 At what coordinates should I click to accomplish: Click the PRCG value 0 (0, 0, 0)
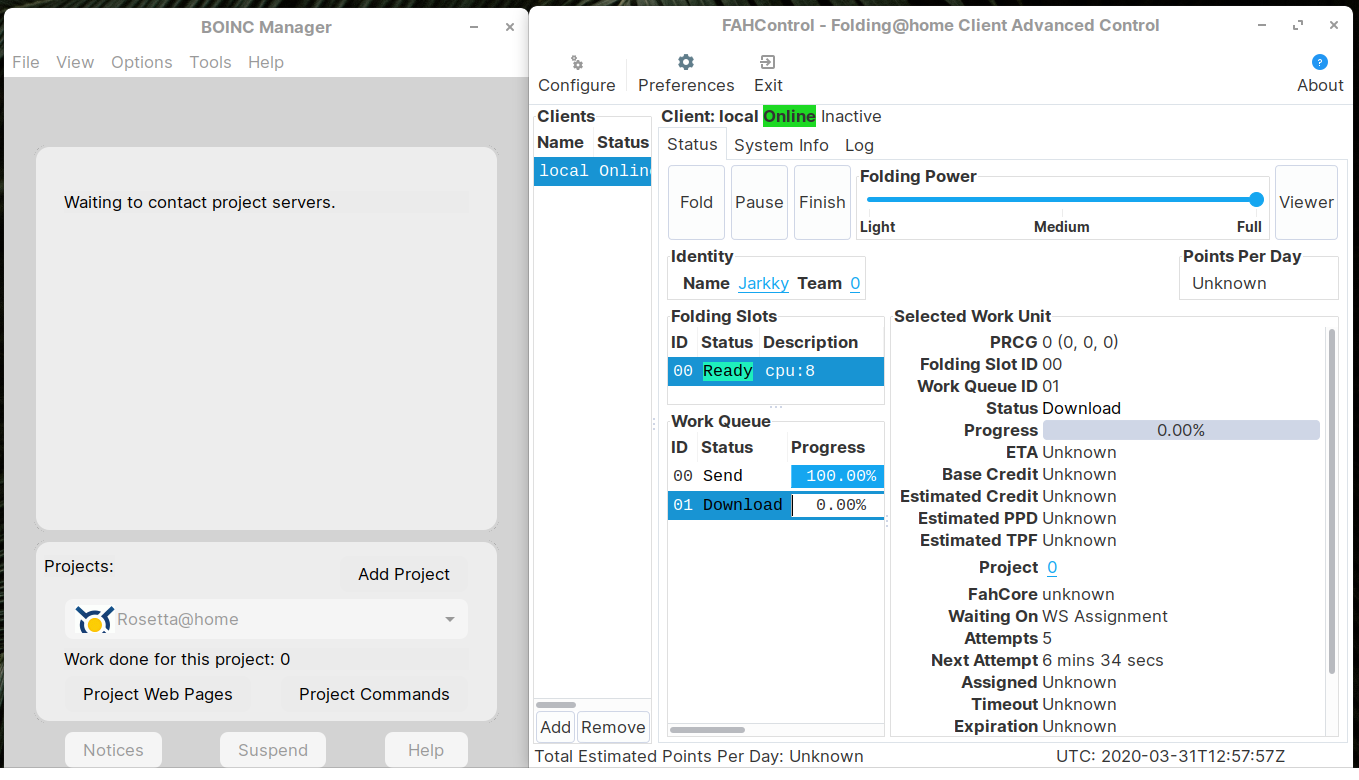[x=1080, y=342]
